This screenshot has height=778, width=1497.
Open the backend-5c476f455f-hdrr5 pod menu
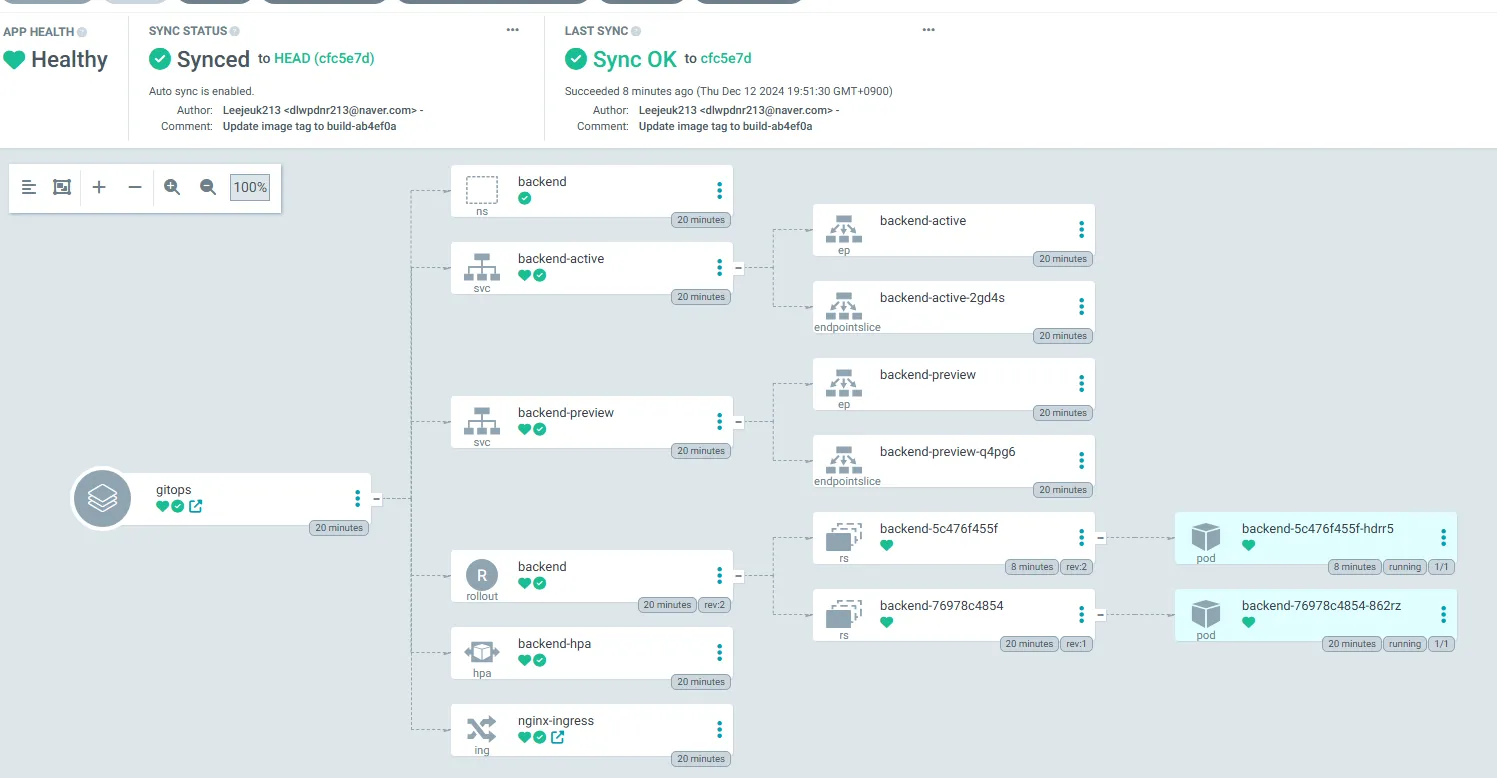coord(1443,537)
